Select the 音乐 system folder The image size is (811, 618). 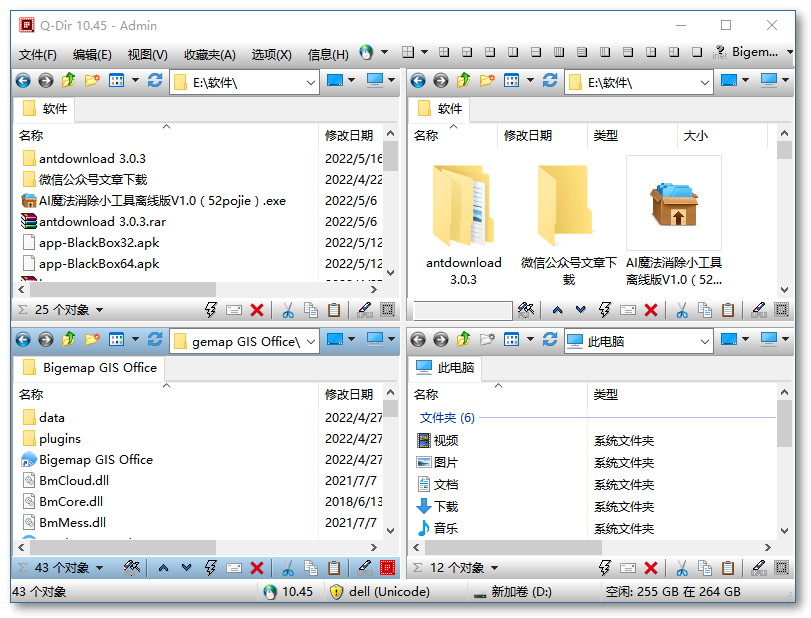click(438, 528)
